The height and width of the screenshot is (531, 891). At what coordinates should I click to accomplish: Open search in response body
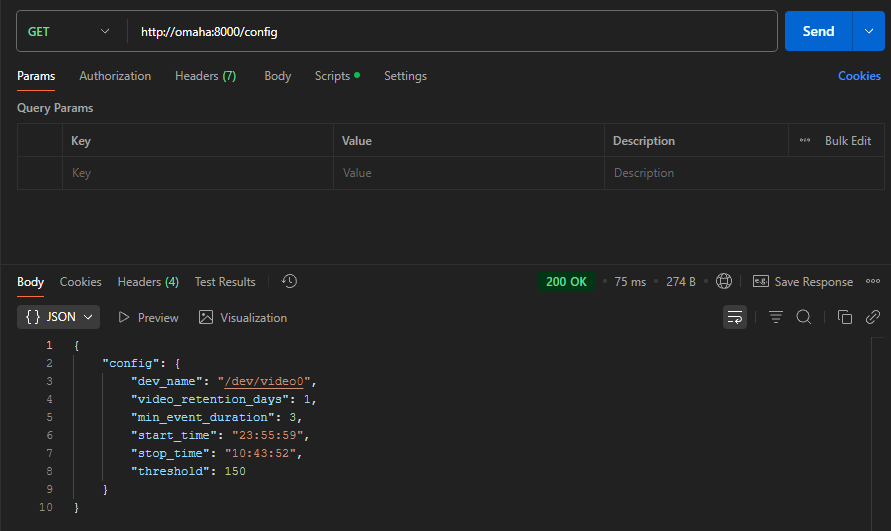[x=803, y=317]
